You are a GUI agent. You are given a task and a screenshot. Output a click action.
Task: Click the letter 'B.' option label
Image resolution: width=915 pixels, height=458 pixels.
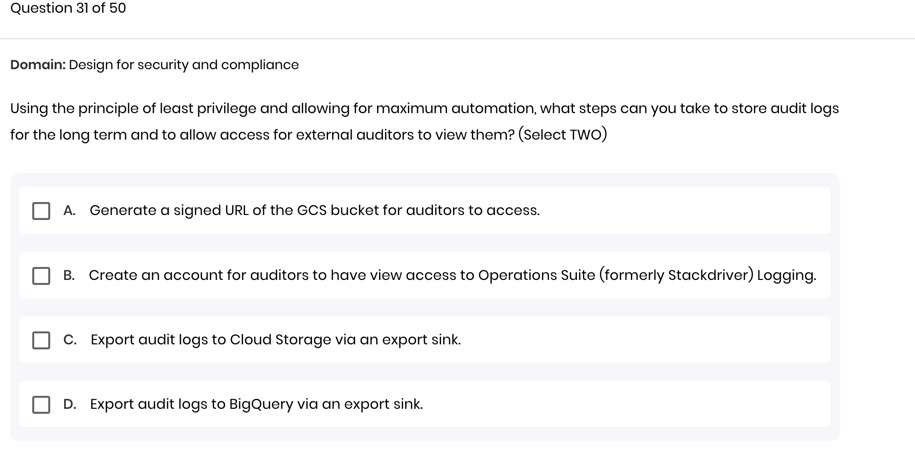point(69,275)
